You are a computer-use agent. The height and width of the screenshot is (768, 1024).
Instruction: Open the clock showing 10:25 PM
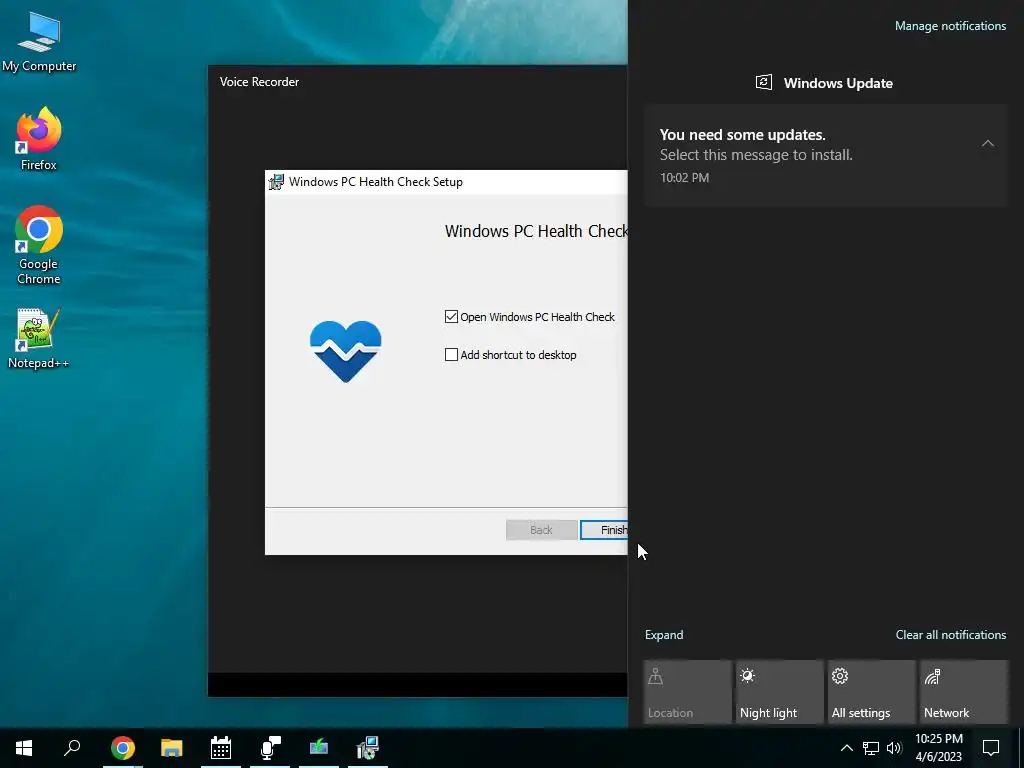[x=938, y=748]
